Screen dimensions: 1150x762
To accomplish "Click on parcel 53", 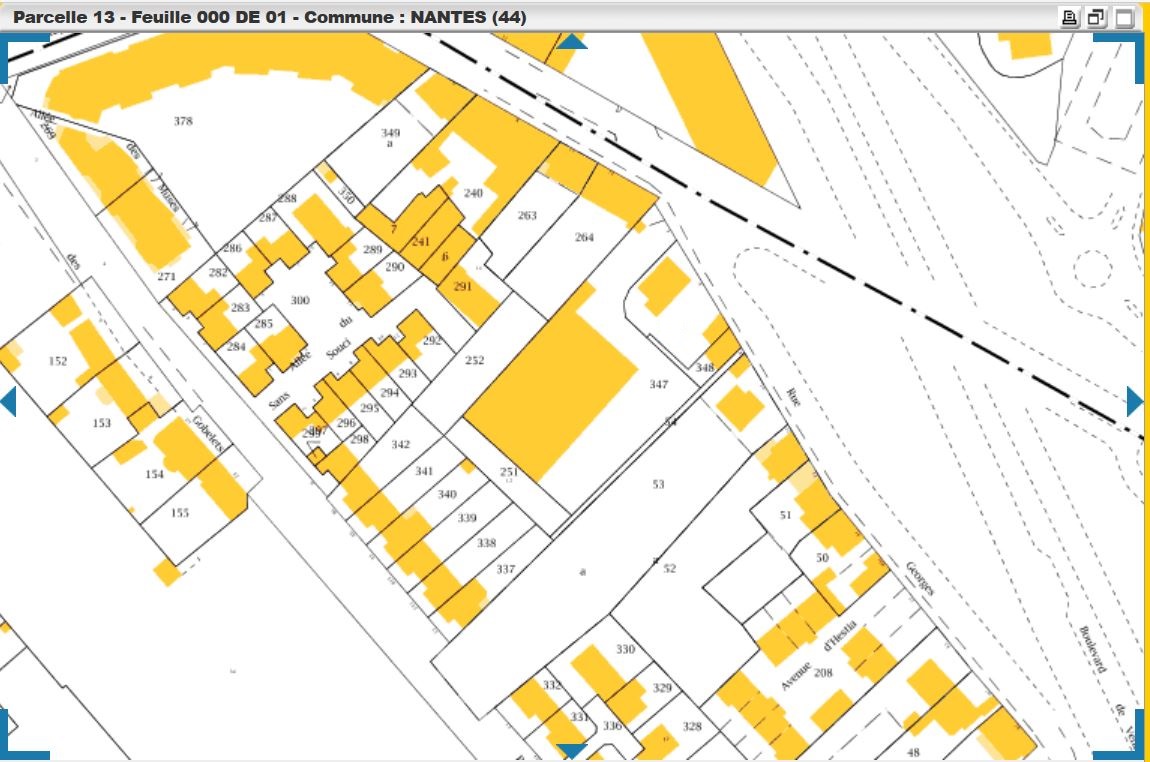I will (x=658, y=485).
